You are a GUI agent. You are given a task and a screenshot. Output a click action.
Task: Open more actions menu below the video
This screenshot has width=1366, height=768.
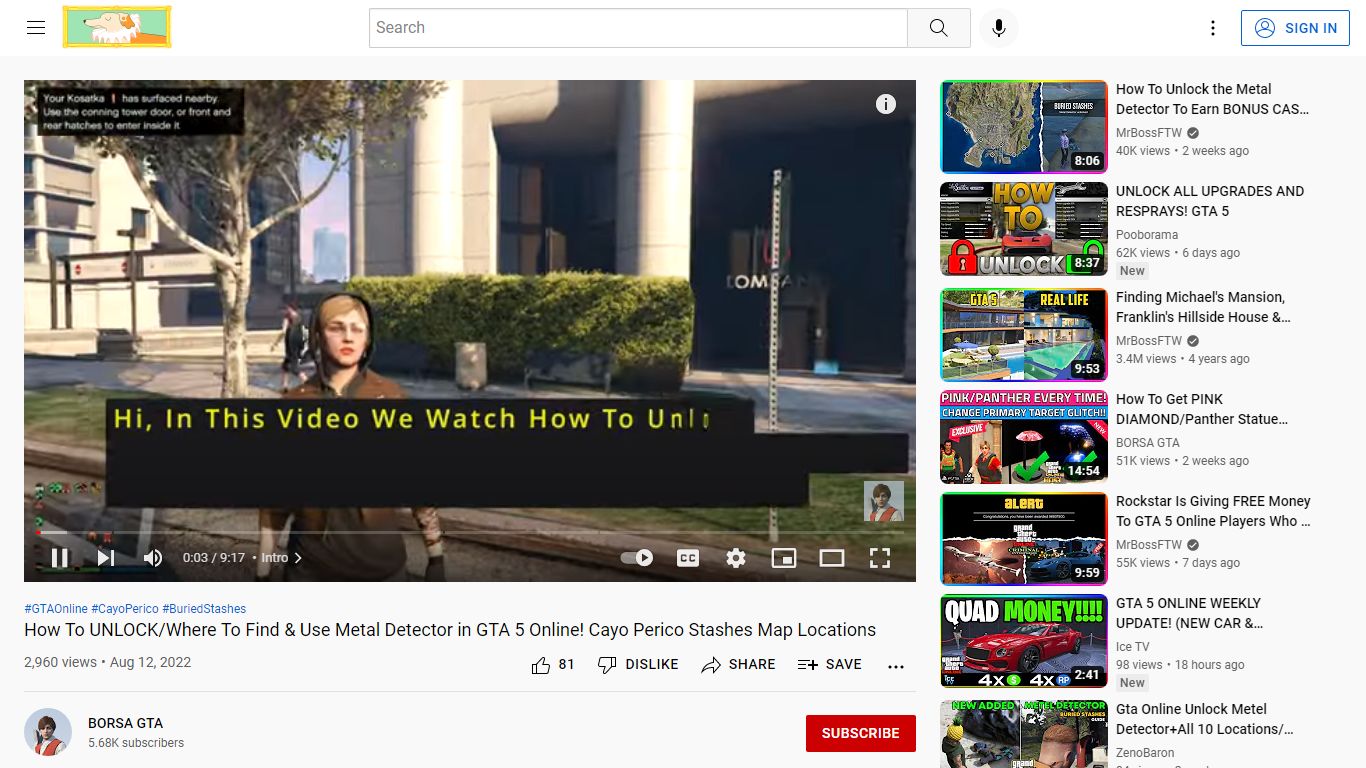pos(896,666)
